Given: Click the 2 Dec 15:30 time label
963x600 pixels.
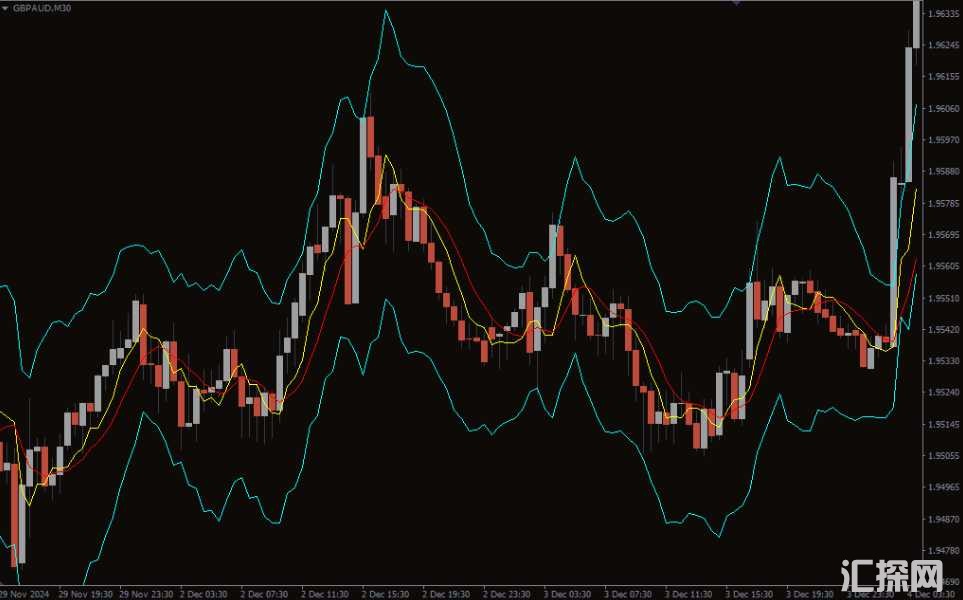Looking at the screenshot, I should tap(386, 593).
